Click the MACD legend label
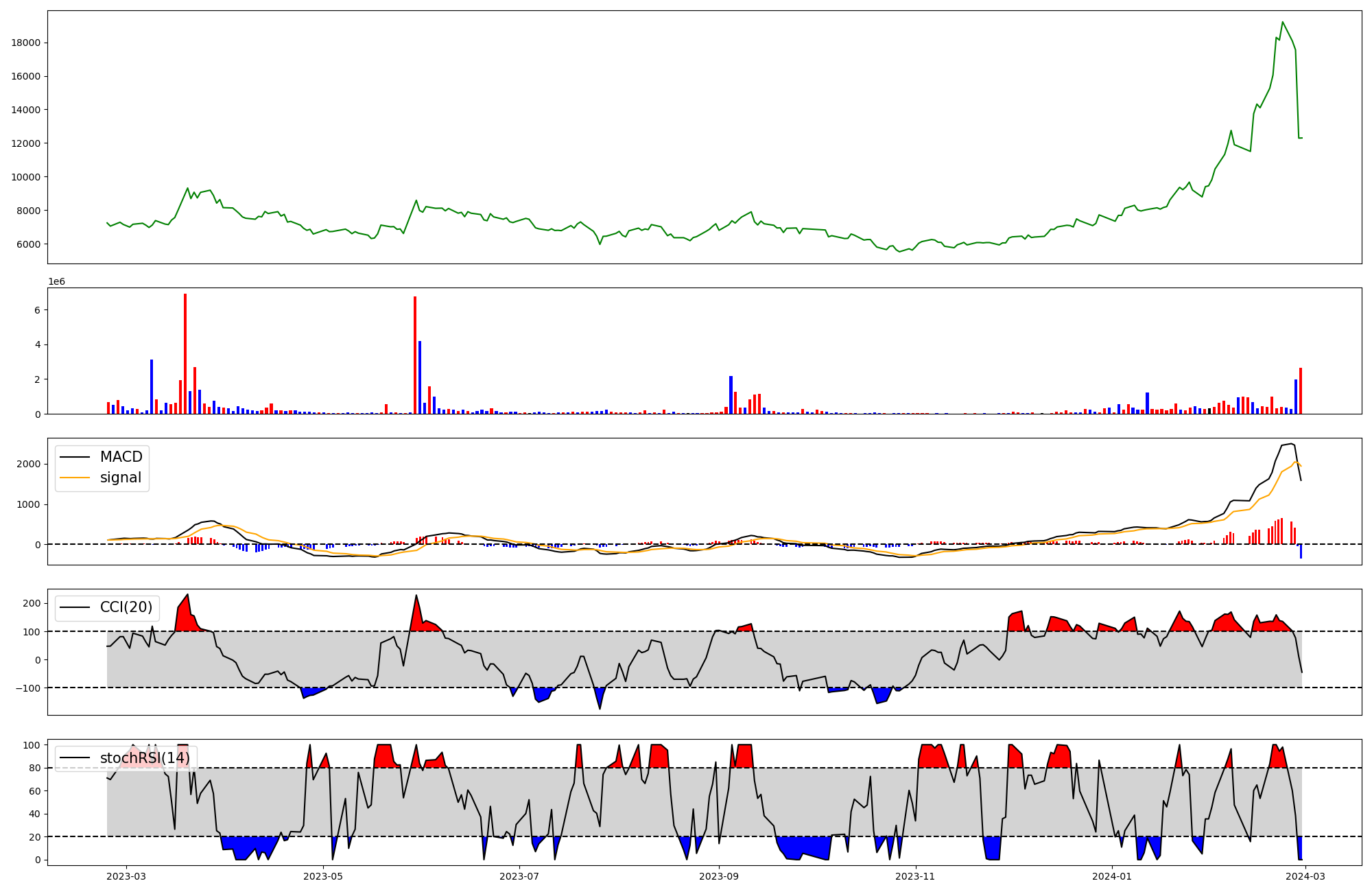 121,457
